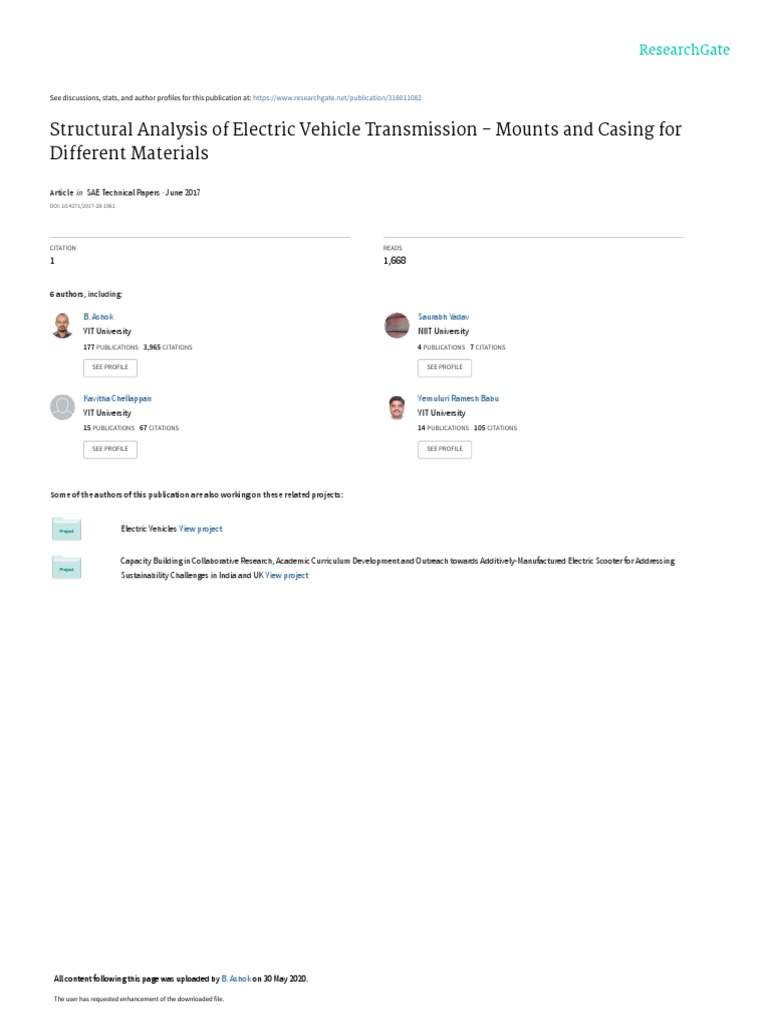Follow View project link for Electric Vehicles

tap(201, 528)
